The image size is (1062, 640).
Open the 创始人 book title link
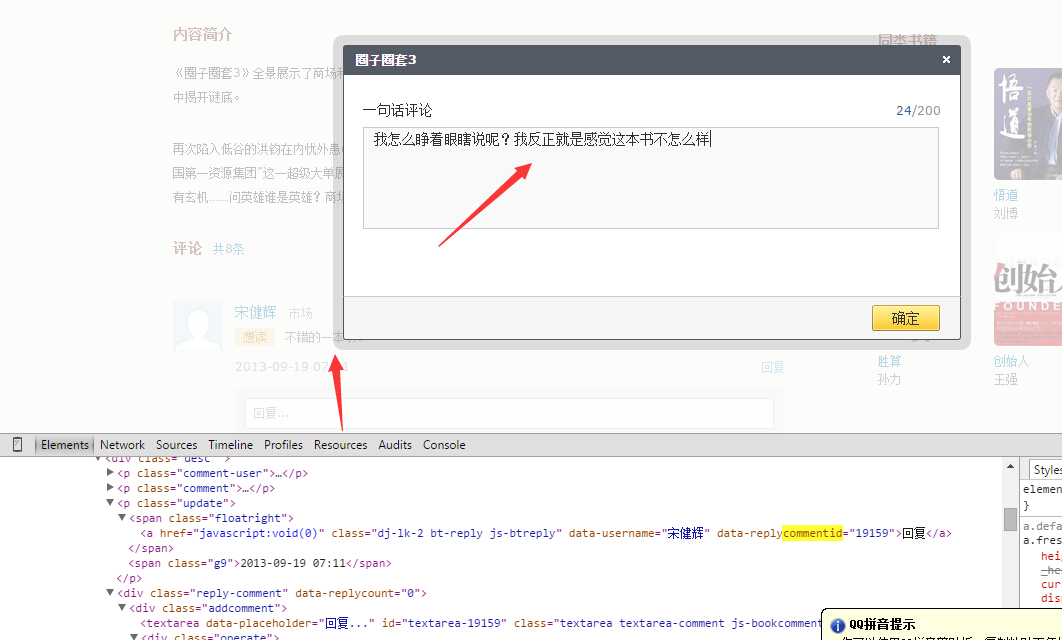[x=1011, y=361]
